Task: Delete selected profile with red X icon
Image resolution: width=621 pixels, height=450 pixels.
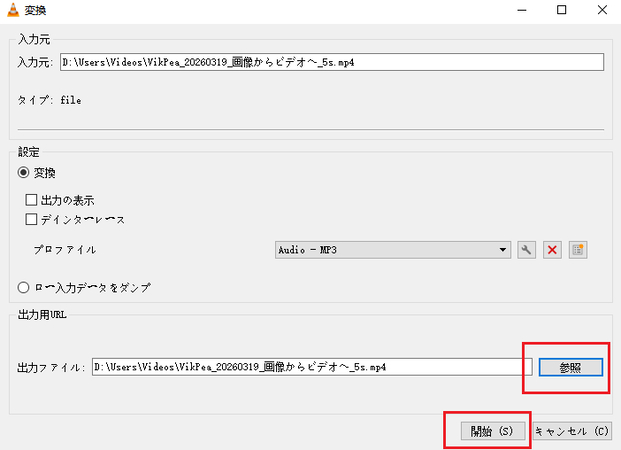Action: (x=552, y=250)
